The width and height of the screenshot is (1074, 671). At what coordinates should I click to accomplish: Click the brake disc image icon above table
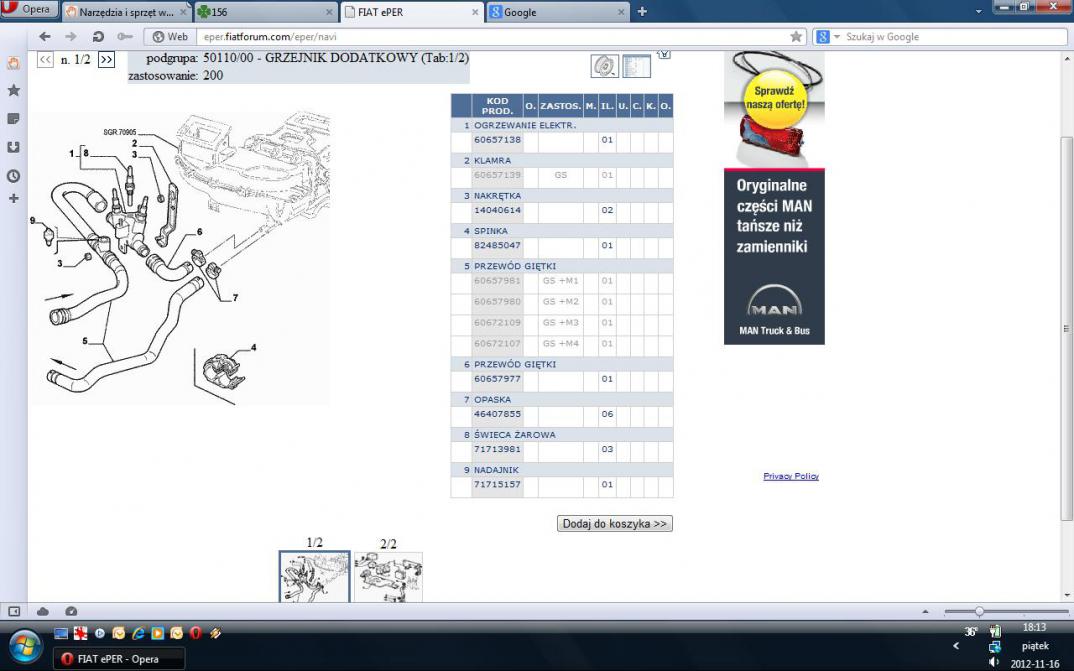(x=605, y=66)
